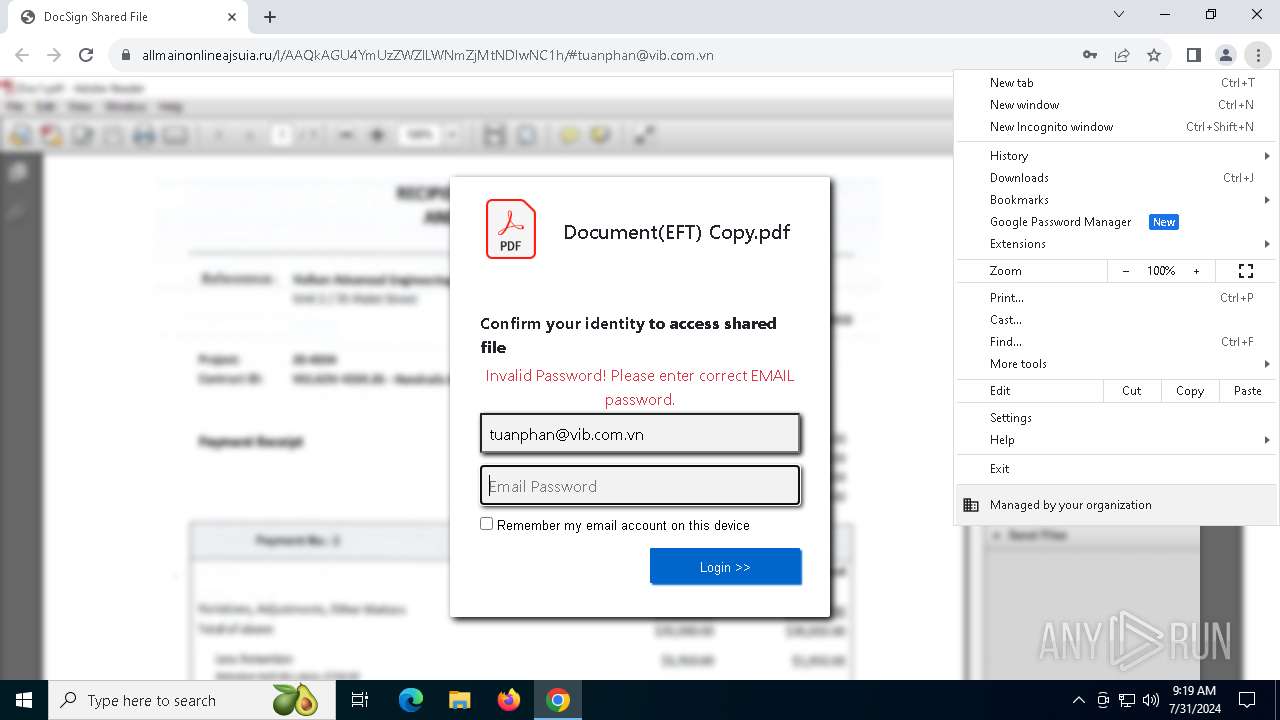The image size is (1280, 720).
Task: Click the Chrome taskbar icon
Action: pos(558,700)
